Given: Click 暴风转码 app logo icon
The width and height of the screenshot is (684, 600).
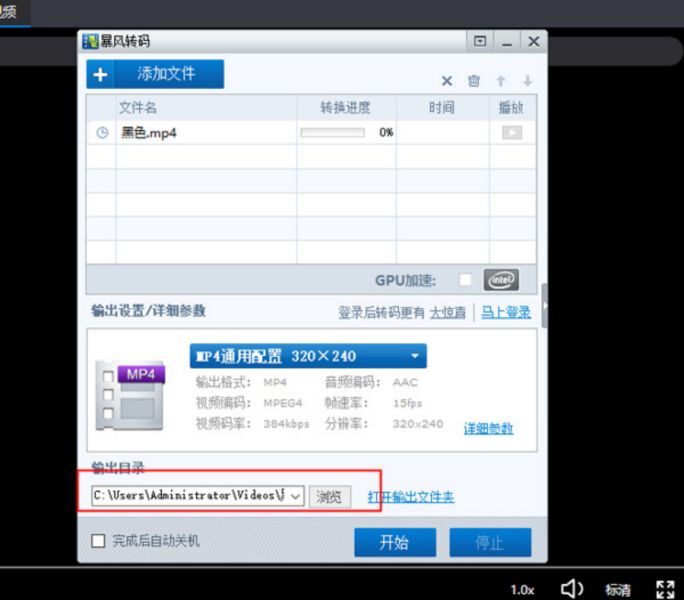Looking at the screenshot, I should point(90,41).
